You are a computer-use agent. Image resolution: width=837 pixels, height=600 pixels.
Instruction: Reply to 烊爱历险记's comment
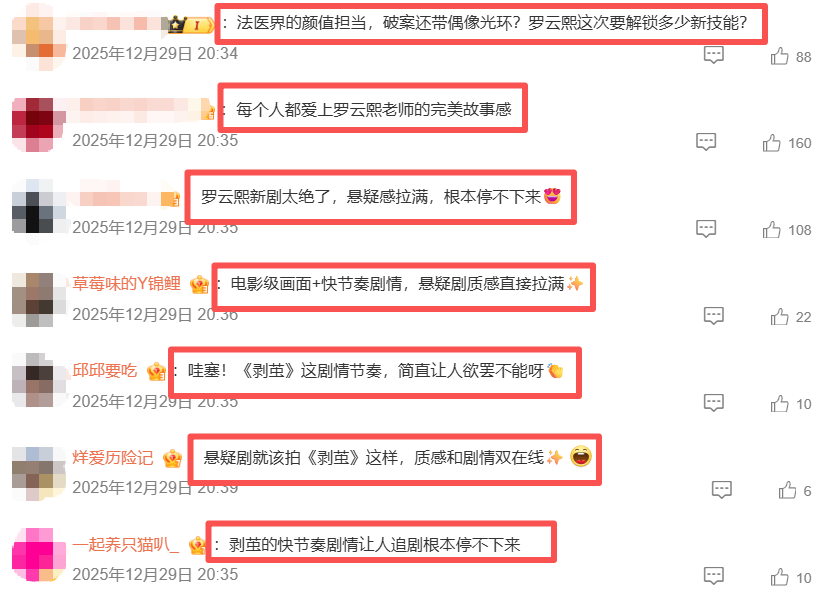(722, 490)
